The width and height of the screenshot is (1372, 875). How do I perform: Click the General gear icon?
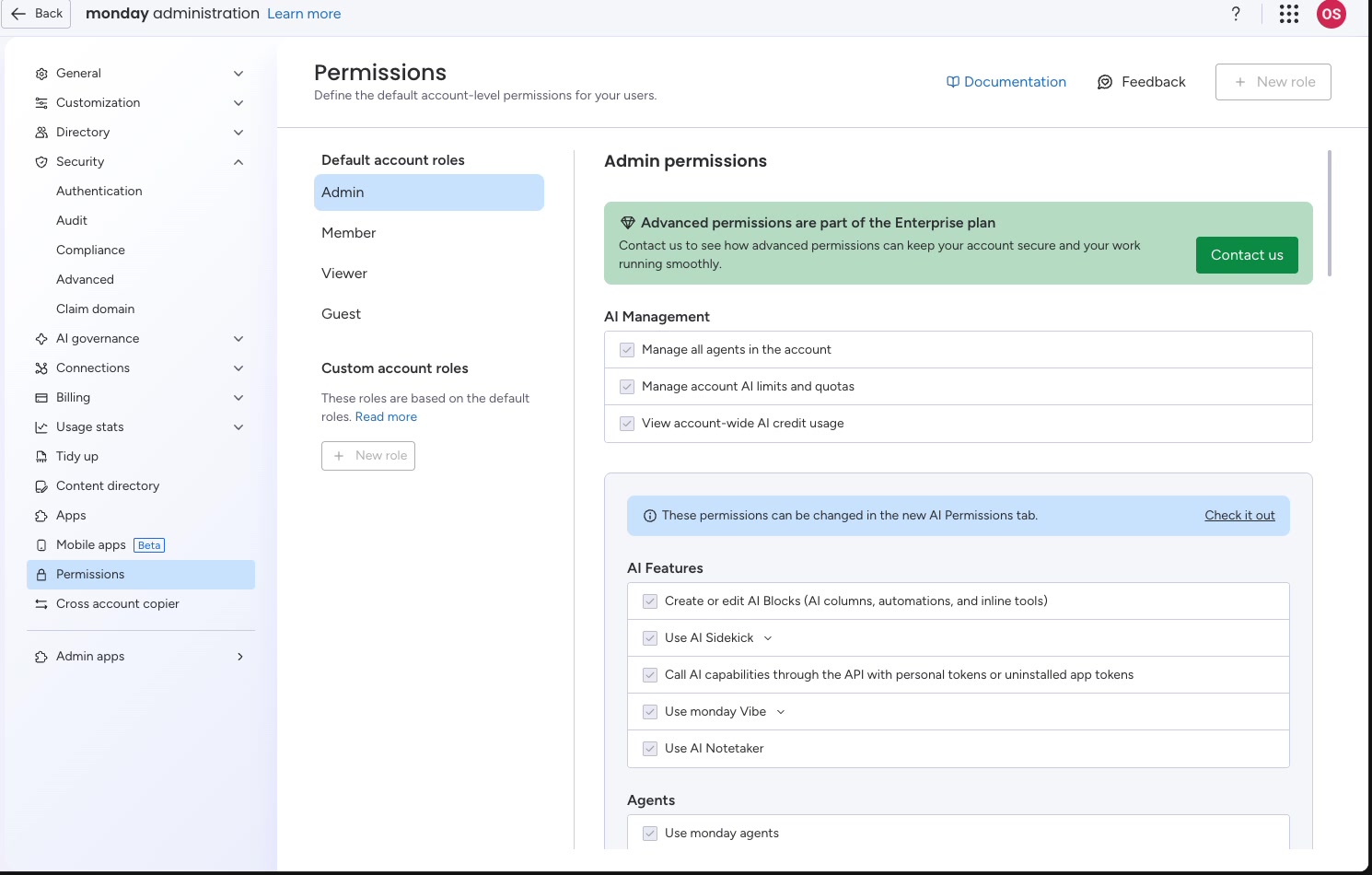41,74
